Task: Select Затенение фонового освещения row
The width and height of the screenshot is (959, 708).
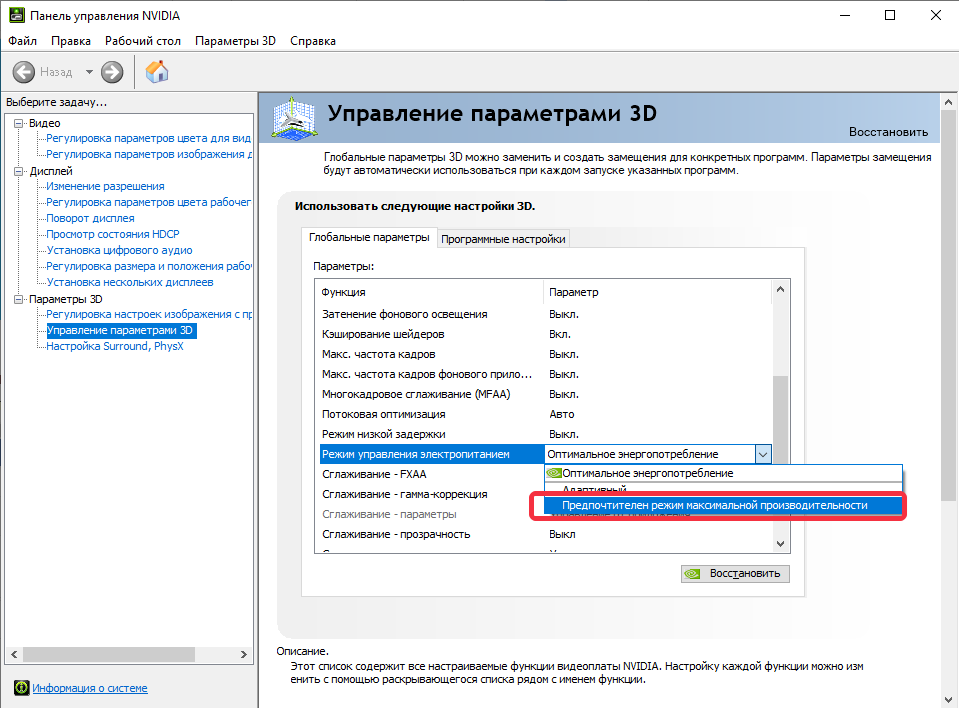Action: point(546,314)
